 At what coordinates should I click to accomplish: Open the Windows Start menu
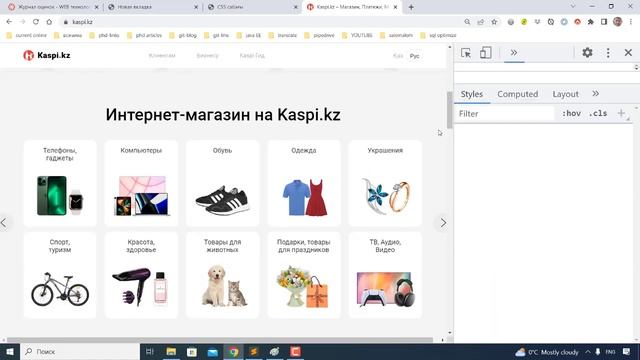point(10,351)
